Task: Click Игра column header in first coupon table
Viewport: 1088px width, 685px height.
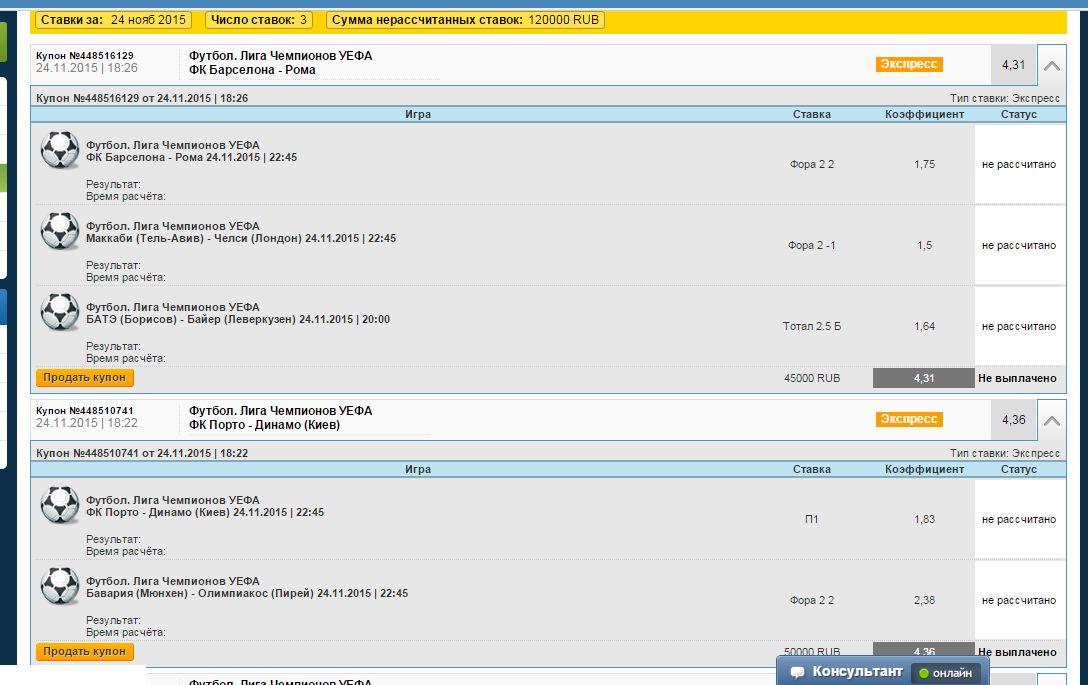Action: [418, 115]
